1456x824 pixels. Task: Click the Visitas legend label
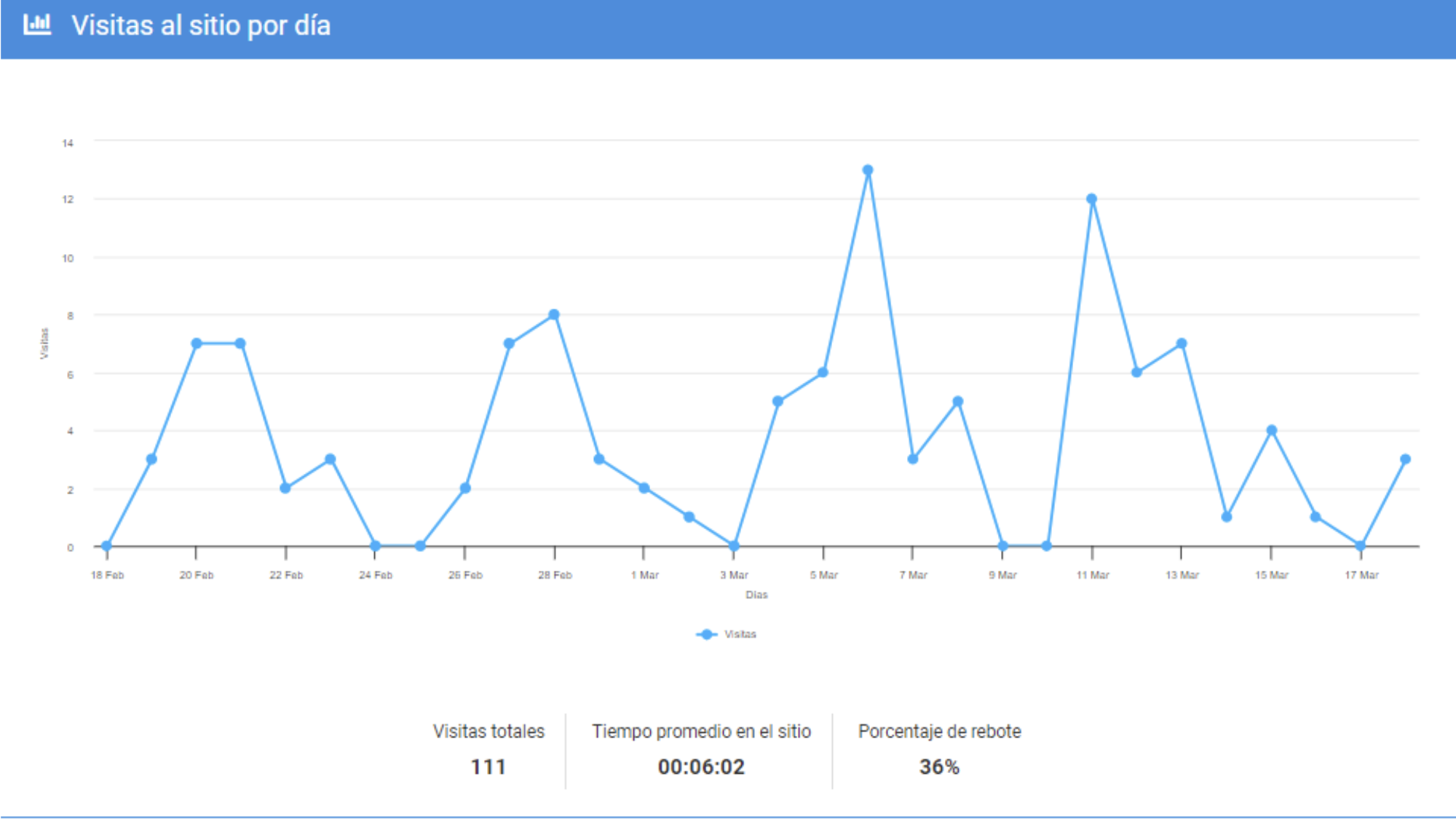[x=740, y=635]
